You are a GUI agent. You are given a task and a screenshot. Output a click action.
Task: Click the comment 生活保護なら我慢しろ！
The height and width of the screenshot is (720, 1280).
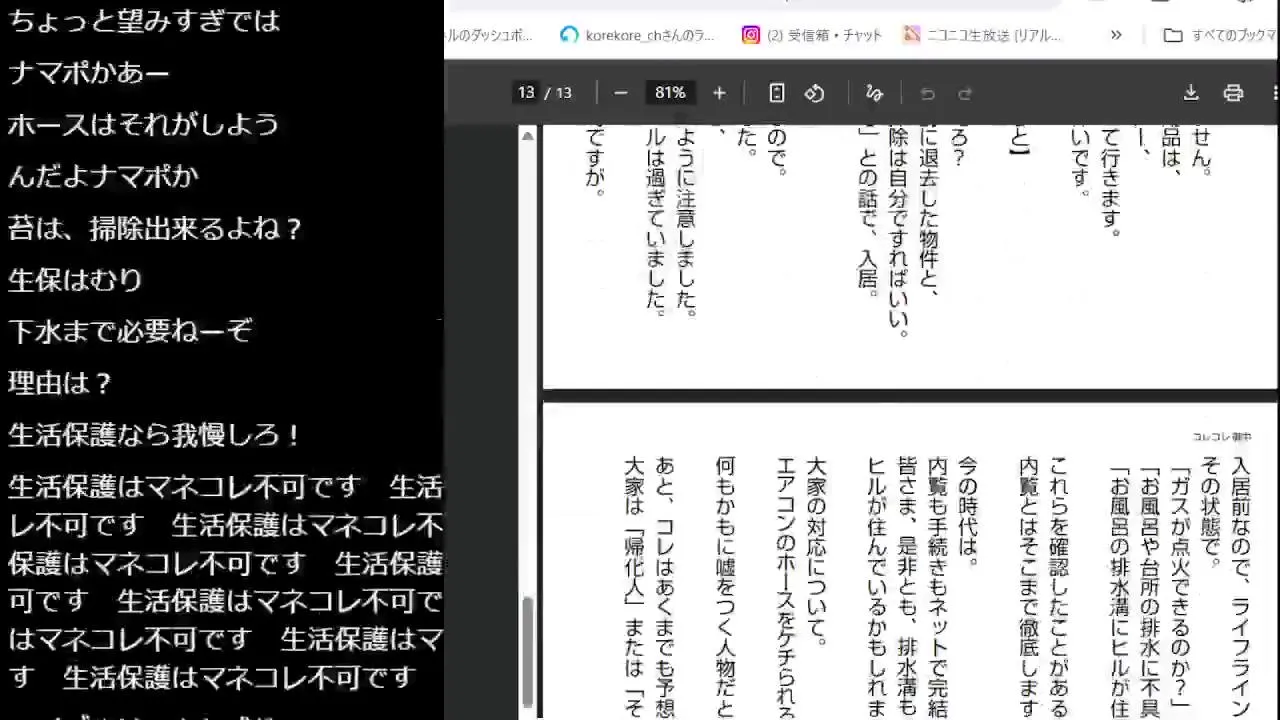tap(156, 435)
